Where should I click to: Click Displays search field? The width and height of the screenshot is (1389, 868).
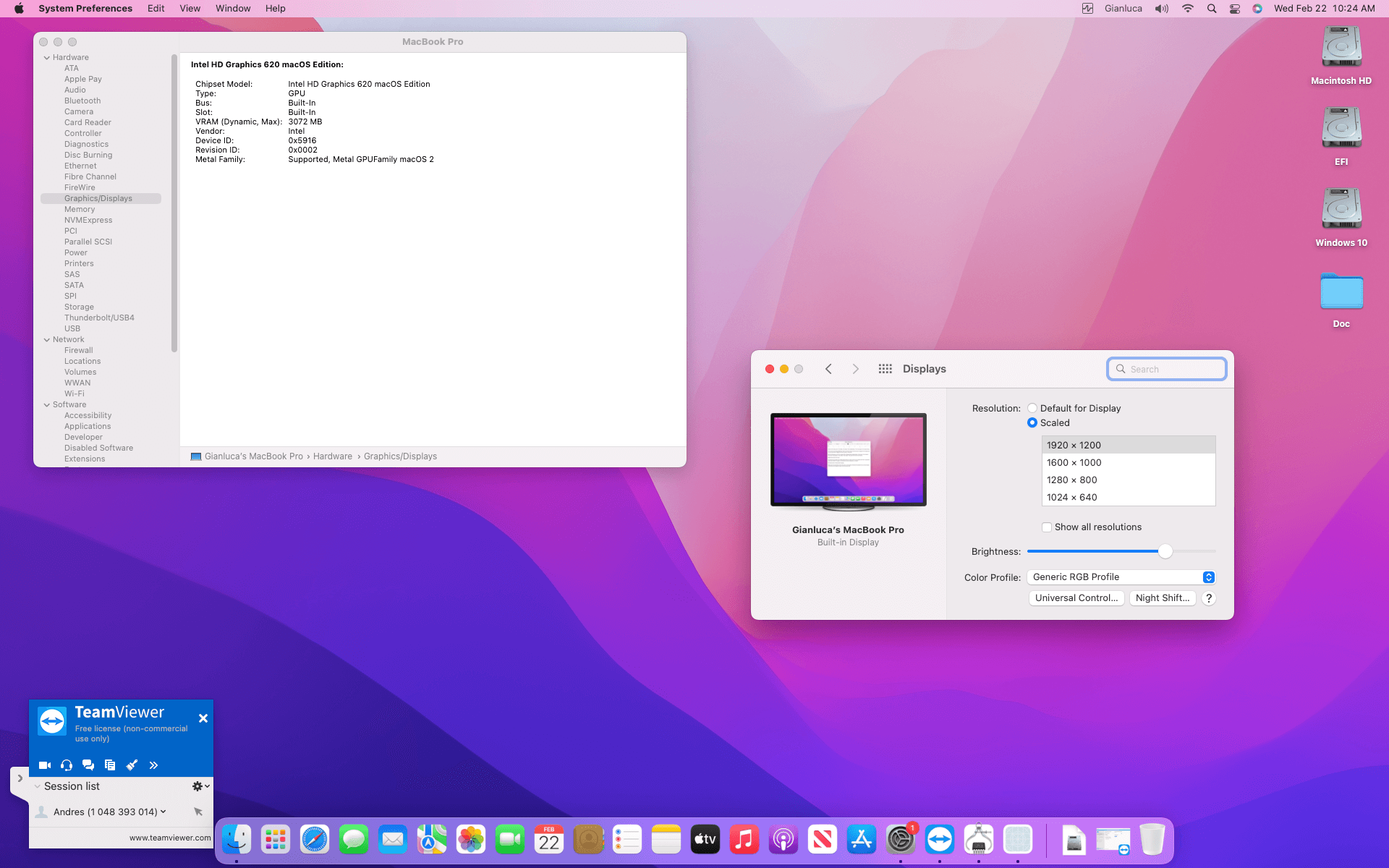1166,369
